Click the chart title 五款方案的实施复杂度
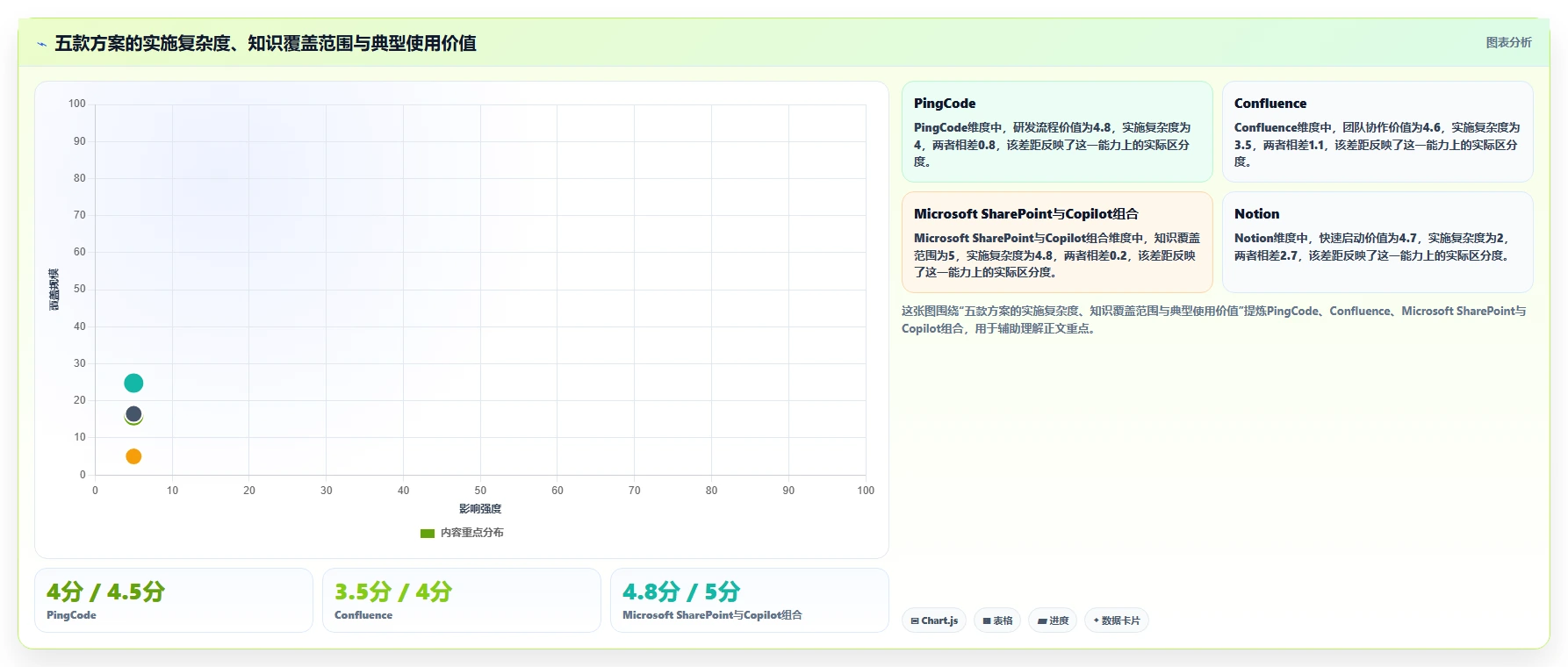Viewport: 1568px width, 667px height. 265,43
